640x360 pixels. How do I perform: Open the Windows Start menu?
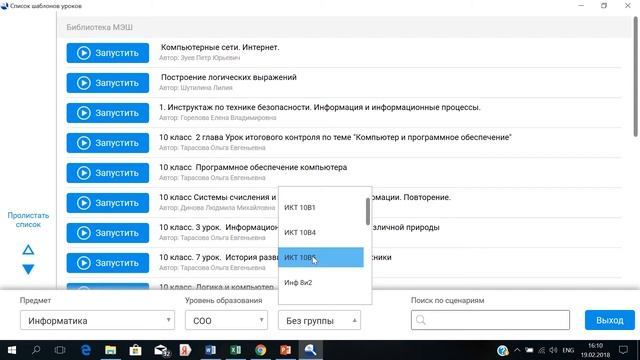[12, 350]
